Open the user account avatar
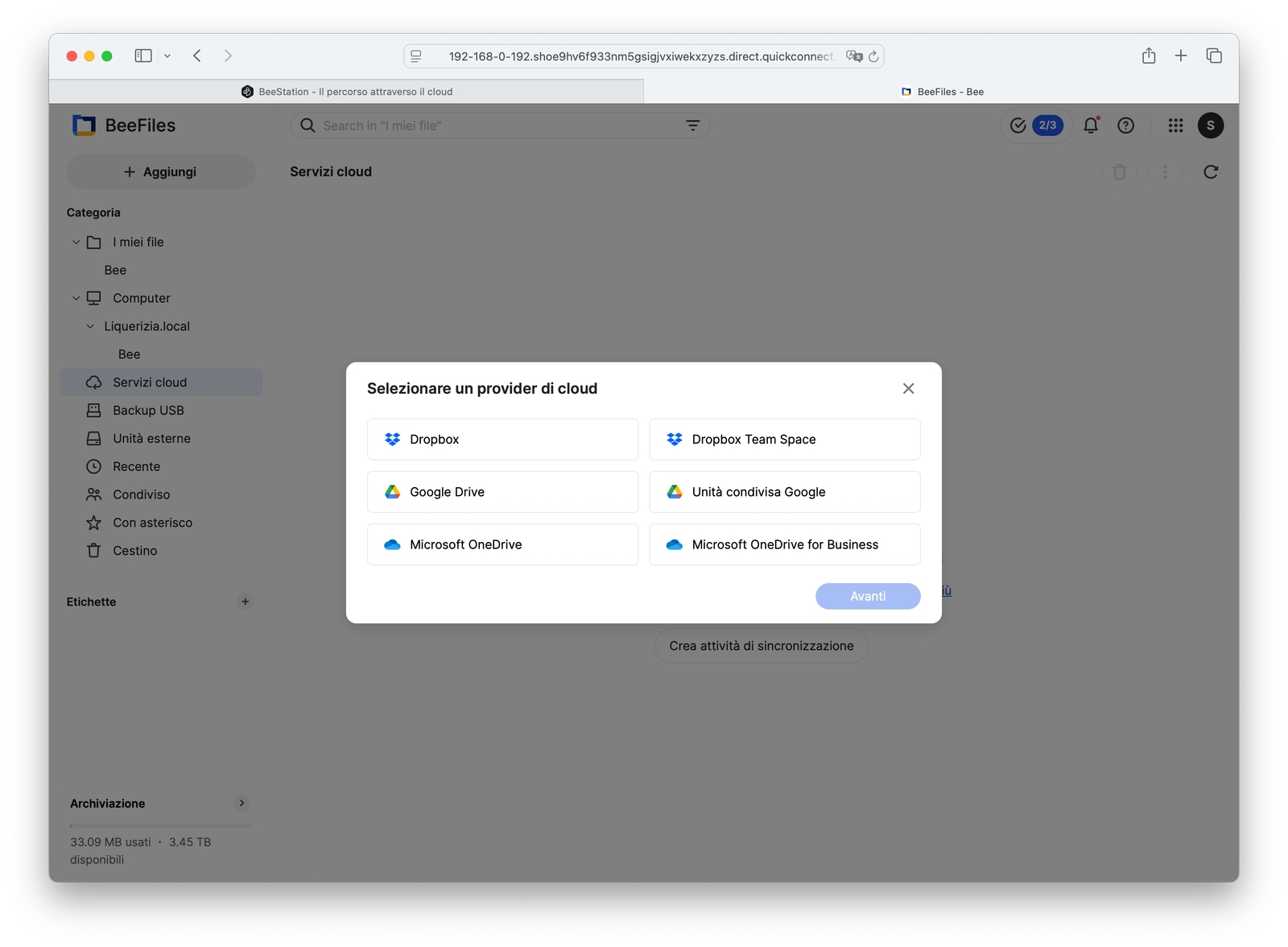 click(1210, 126)
